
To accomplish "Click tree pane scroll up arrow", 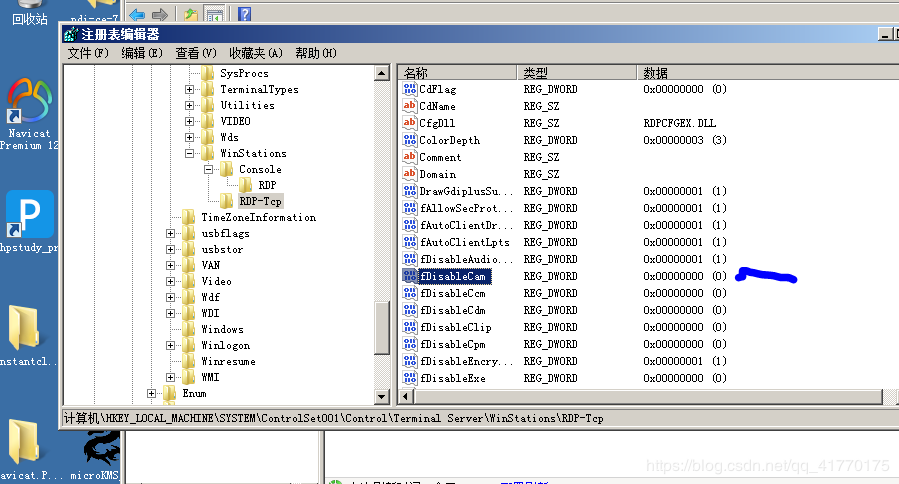I will pyautogui.click(x=382, y=73).
